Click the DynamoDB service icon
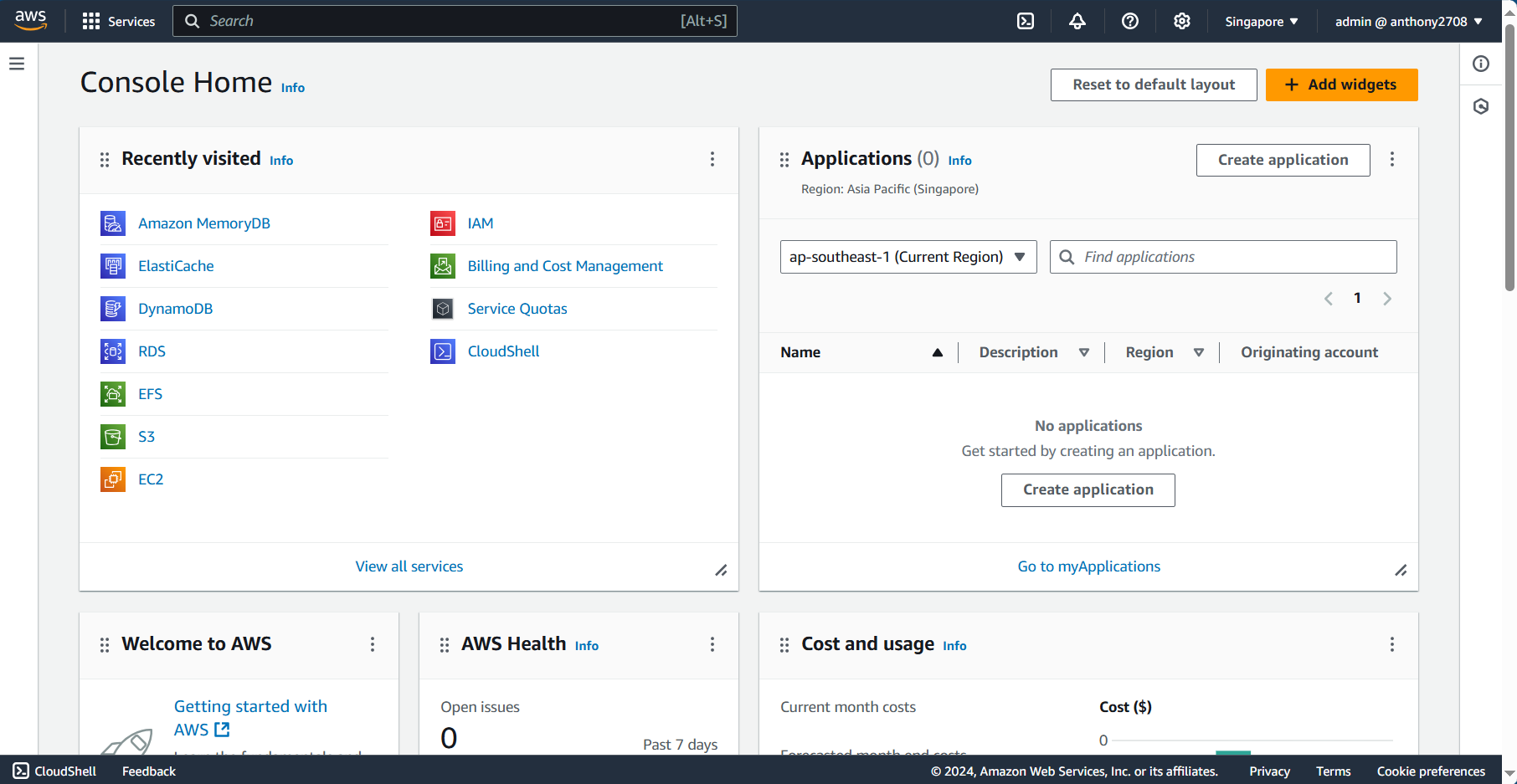The width and height of the screenshot is (1517, 784). click(x=113, y=309)
